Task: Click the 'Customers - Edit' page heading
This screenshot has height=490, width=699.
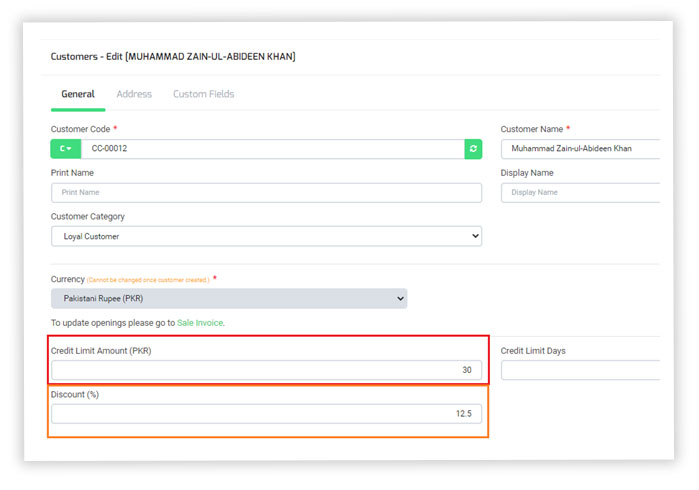Action: click(173, 57)
